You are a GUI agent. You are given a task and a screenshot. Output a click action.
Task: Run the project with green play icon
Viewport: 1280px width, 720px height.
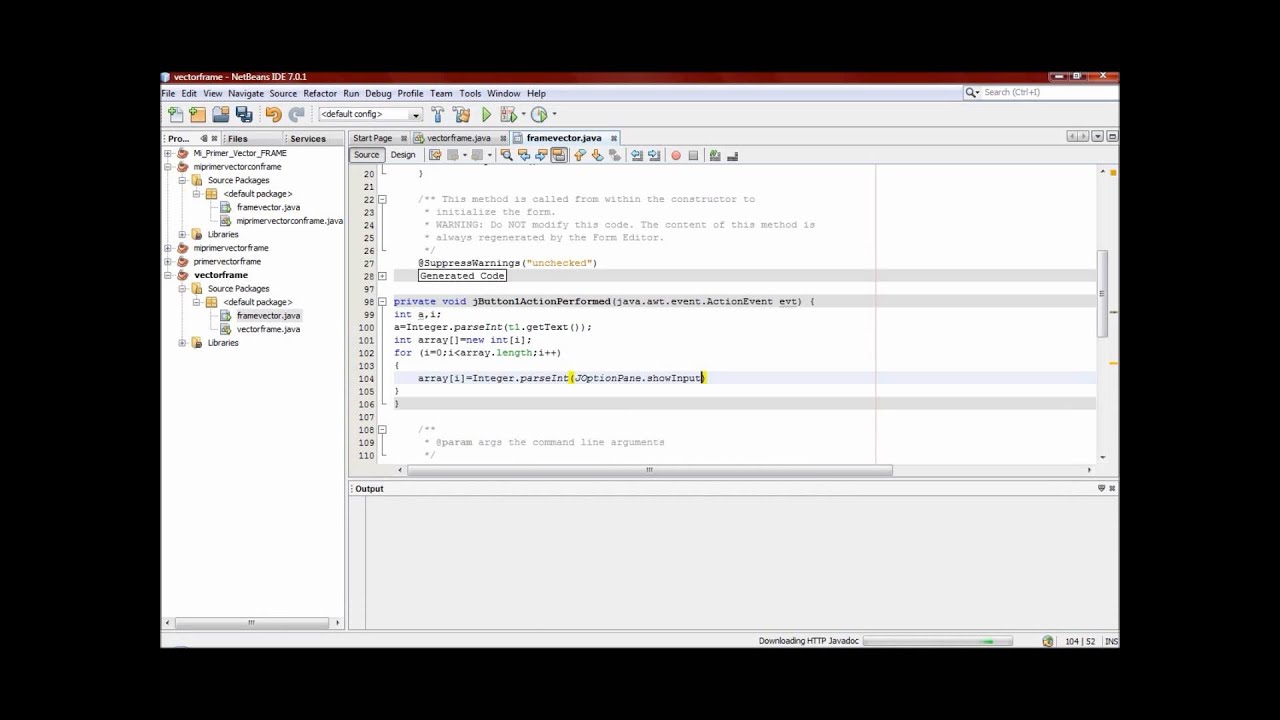click(486, 114)
